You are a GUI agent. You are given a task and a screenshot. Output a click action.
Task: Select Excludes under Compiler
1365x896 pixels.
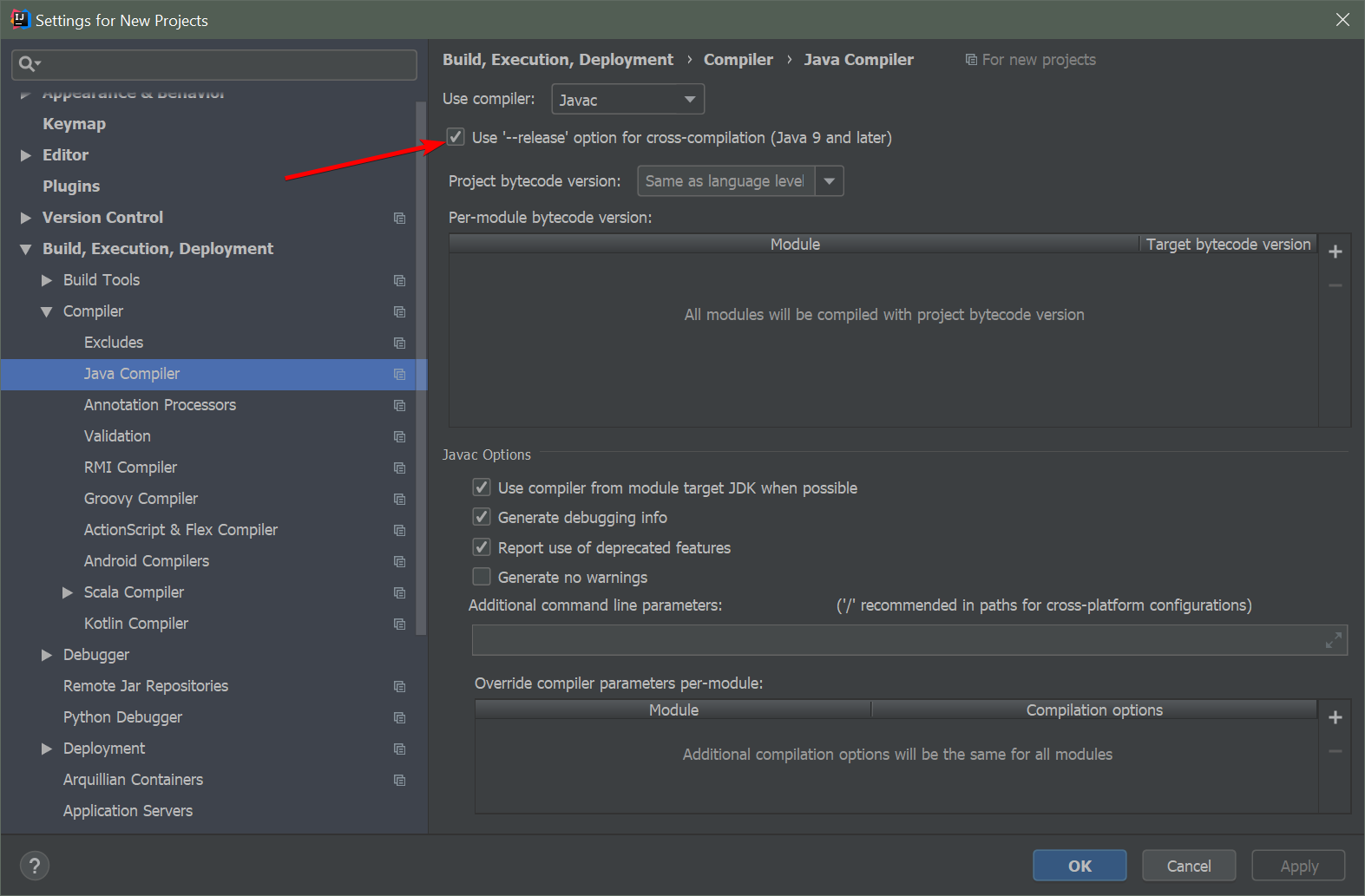(114, 343)
